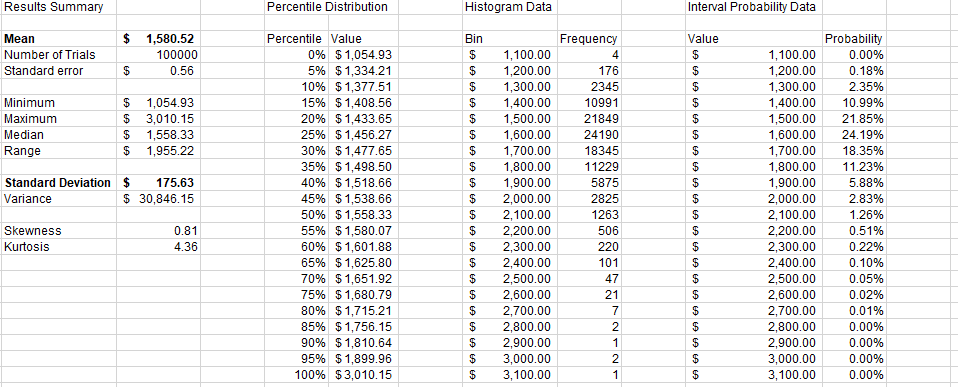Click the probability value 21.85%
Viewport: 958px width, 387px height.
point(854,119)
